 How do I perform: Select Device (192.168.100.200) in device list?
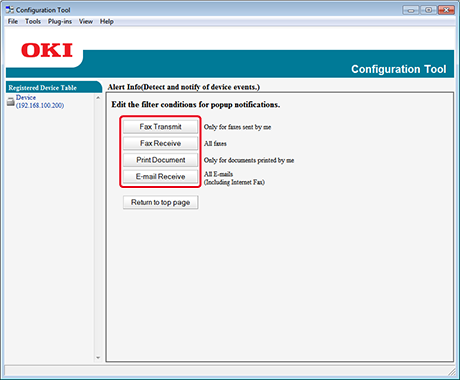tap(40, 101)
